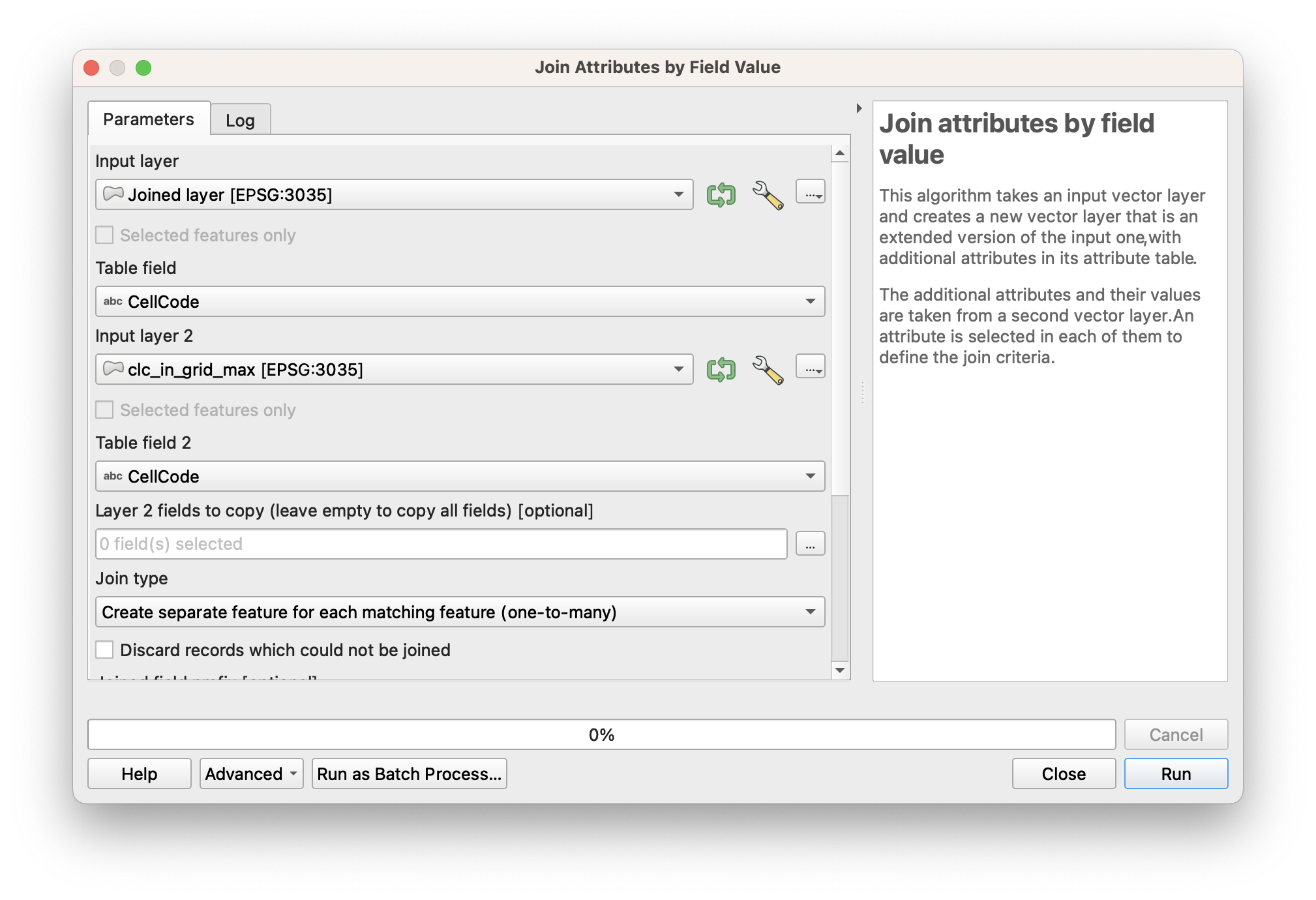
Task: Toggle Selected features only under Input layer 2
Action: click(x=104, y=410)
